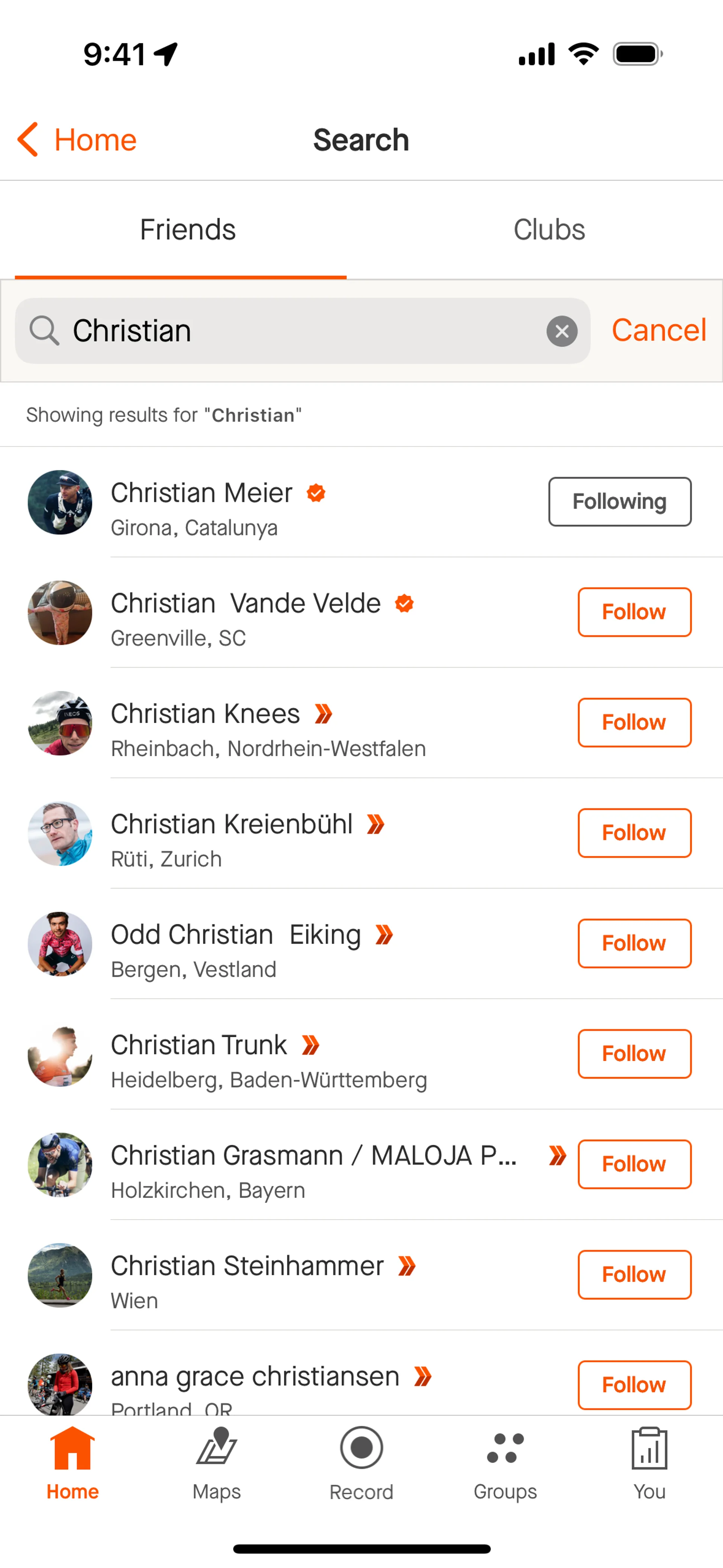This screenshot has width=723, height=1568.
Task: Tap the magnifying glass search icon
Action: [44, 331]
